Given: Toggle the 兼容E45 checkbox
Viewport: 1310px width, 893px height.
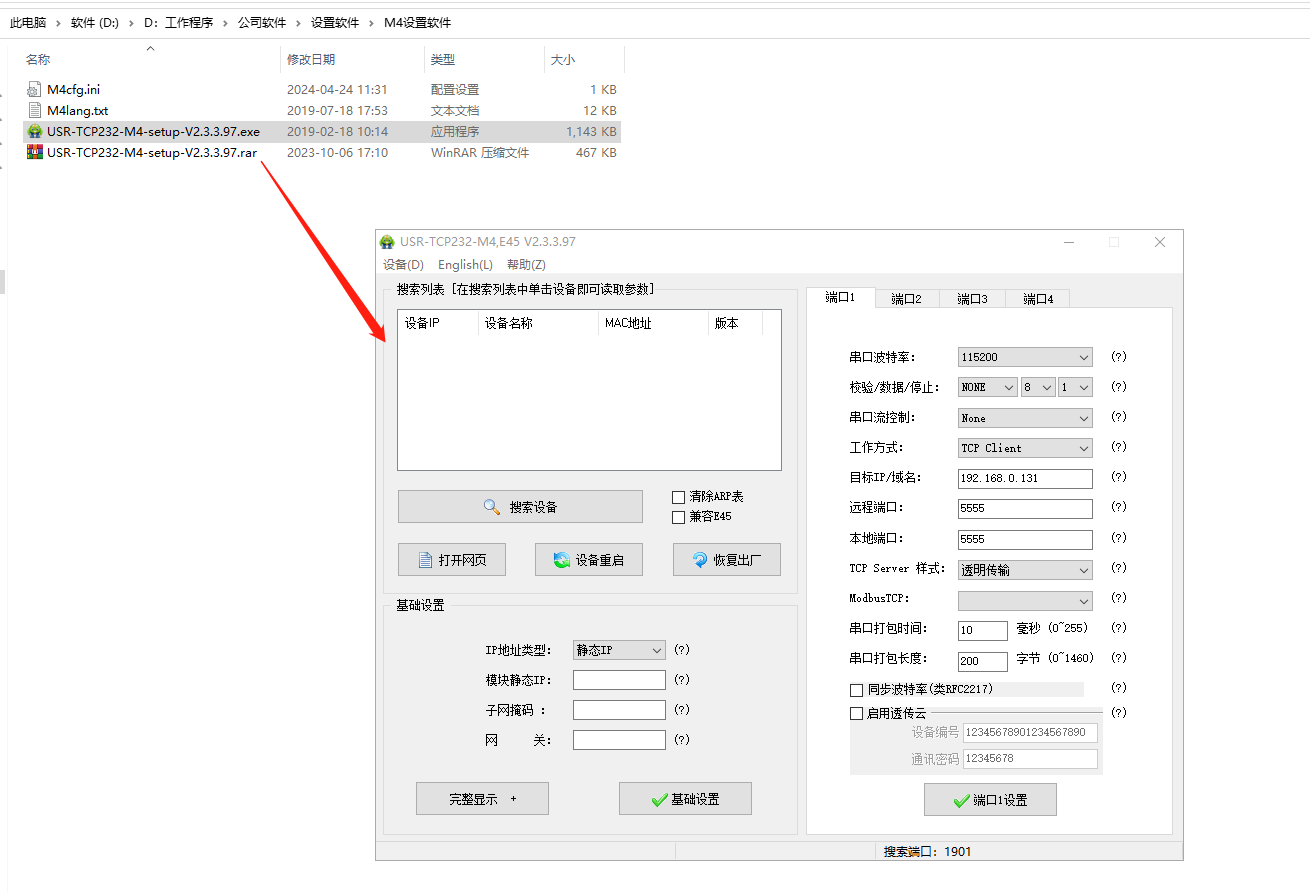Looking at the screenshot, I should 679,517.
